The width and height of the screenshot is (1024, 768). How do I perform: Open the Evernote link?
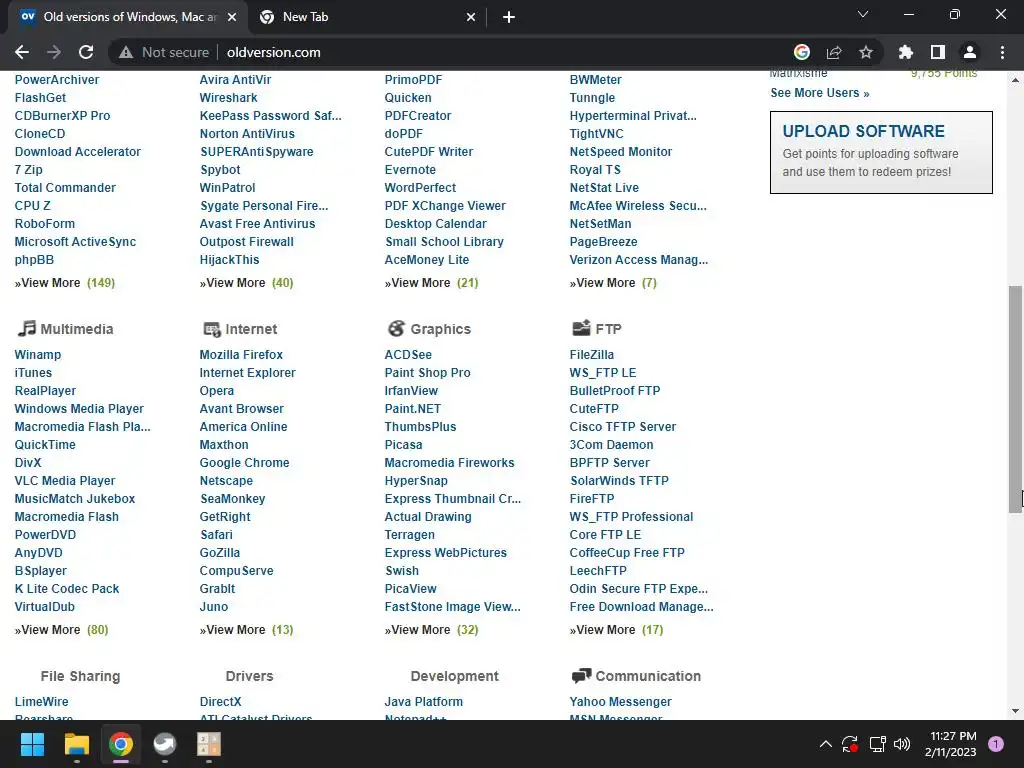pos(410,170)
